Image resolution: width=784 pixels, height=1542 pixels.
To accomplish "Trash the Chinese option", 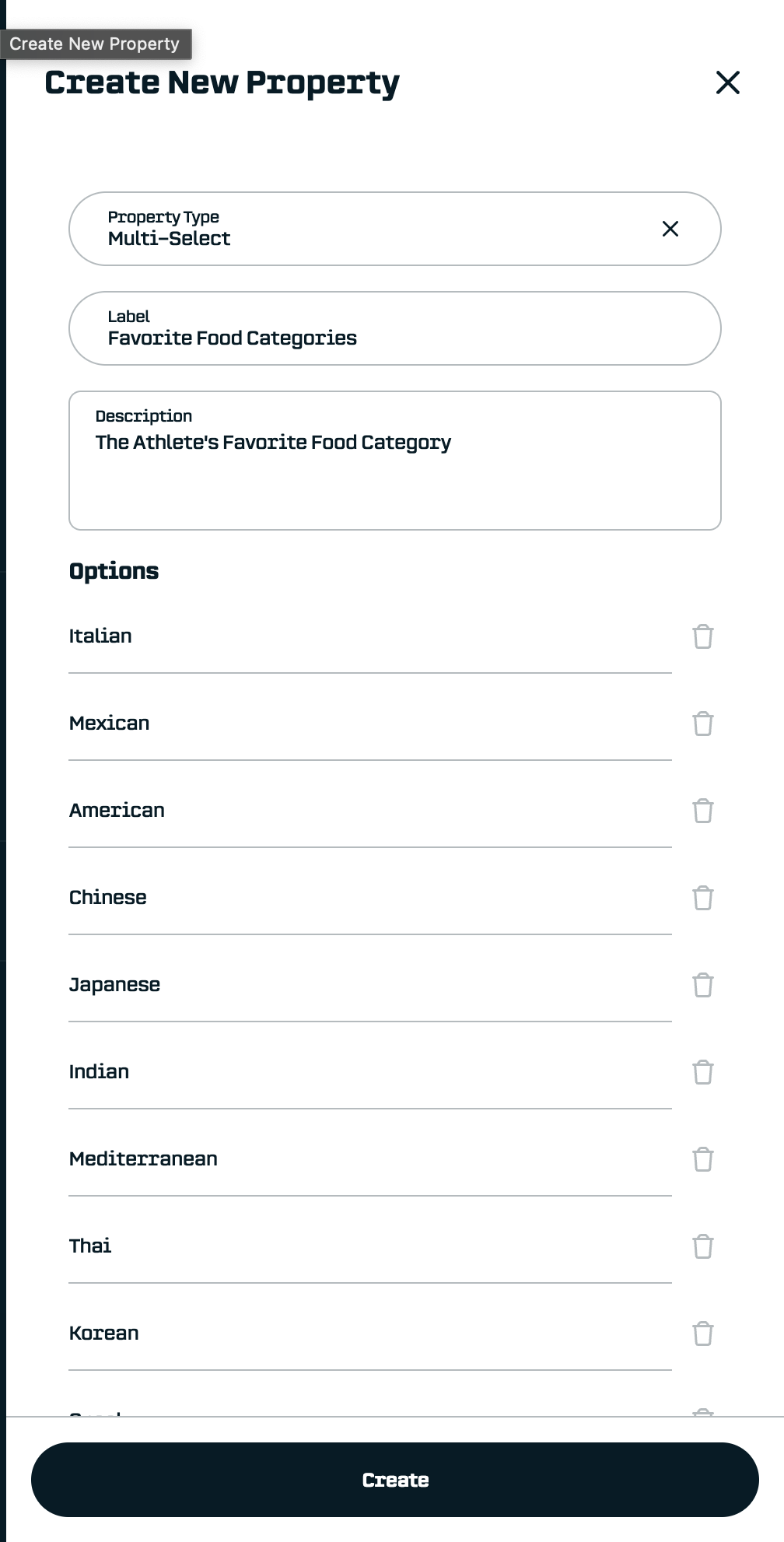I will point(702,898).
